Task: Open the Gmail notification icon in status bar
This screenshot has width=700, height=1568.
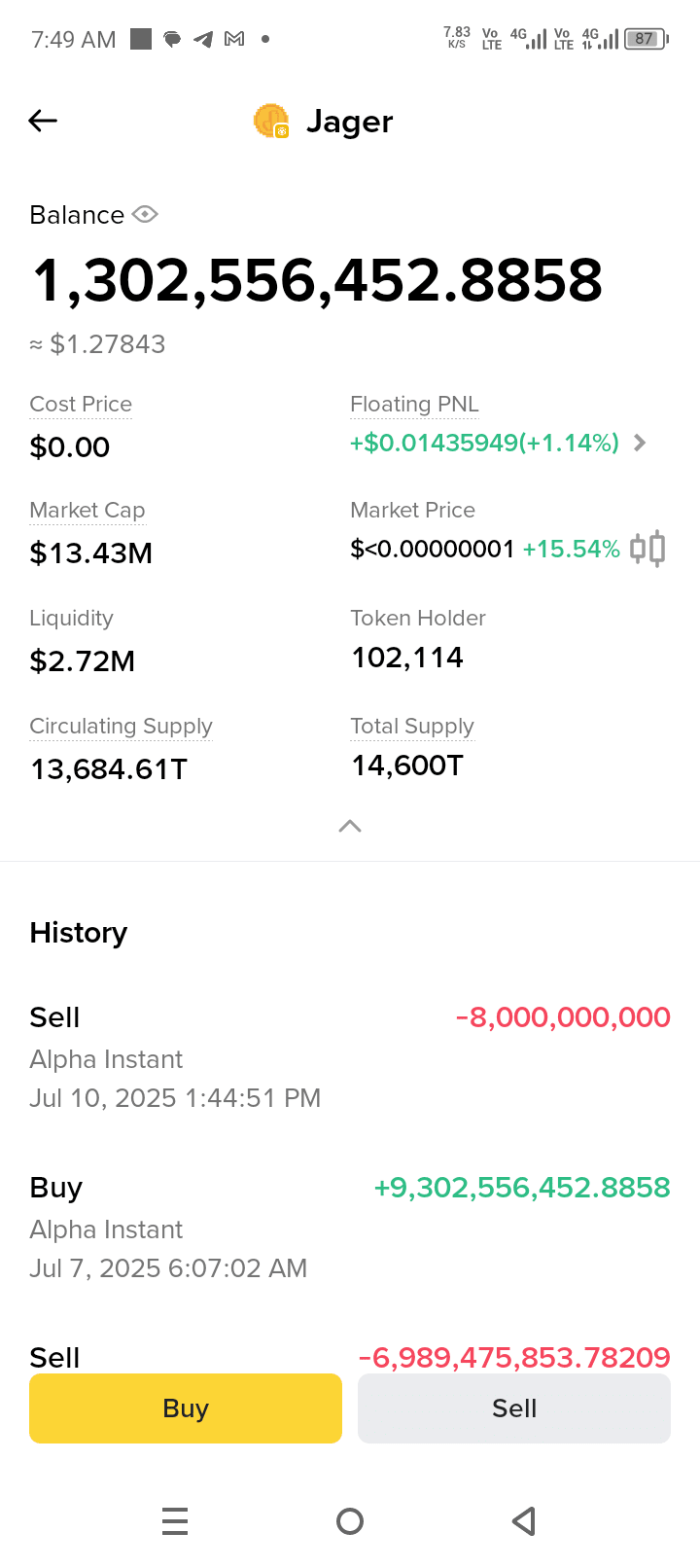Action: tap(234, 39)
